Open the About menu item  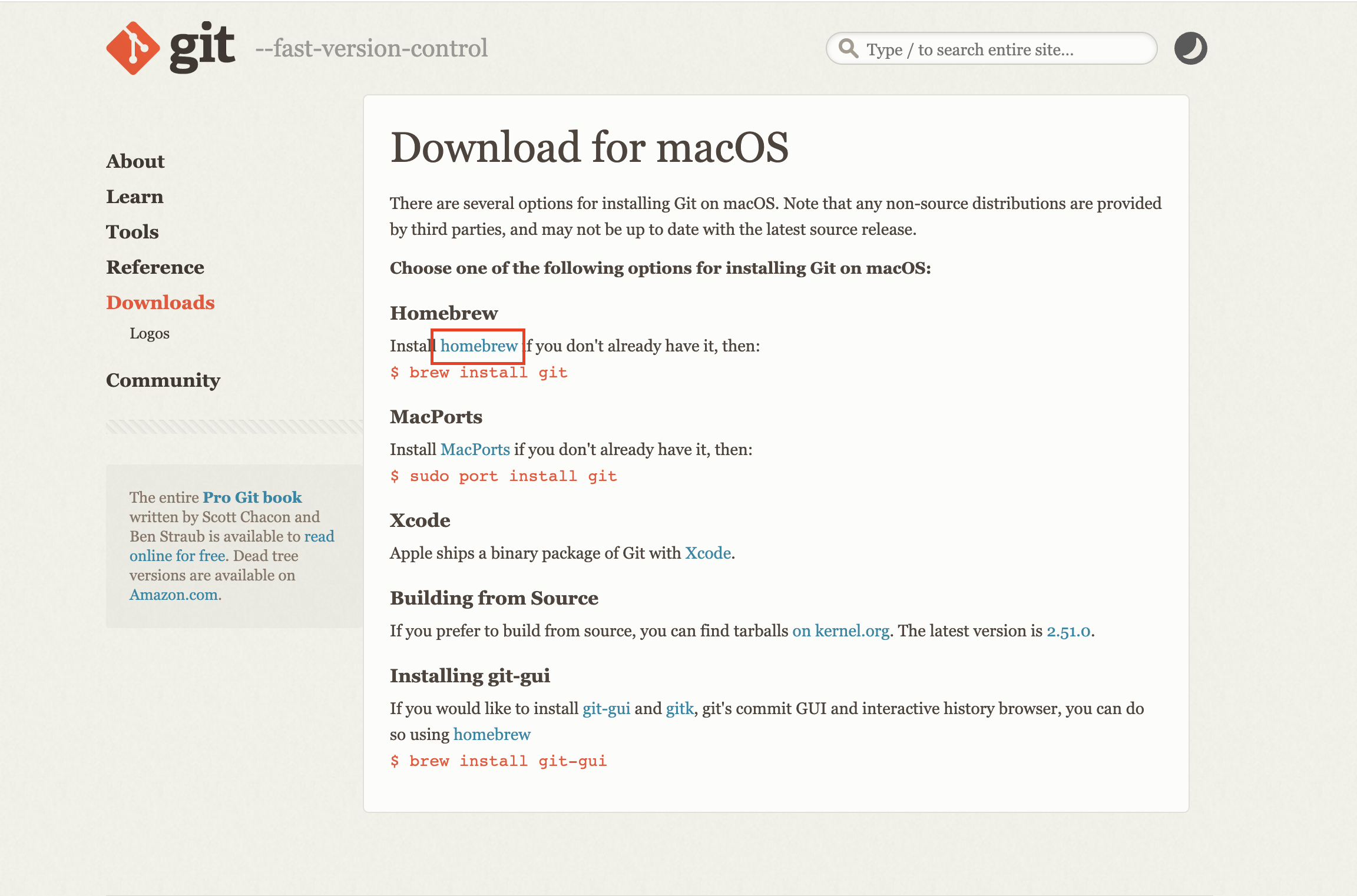pyautogui.click(x=135, y=161)
